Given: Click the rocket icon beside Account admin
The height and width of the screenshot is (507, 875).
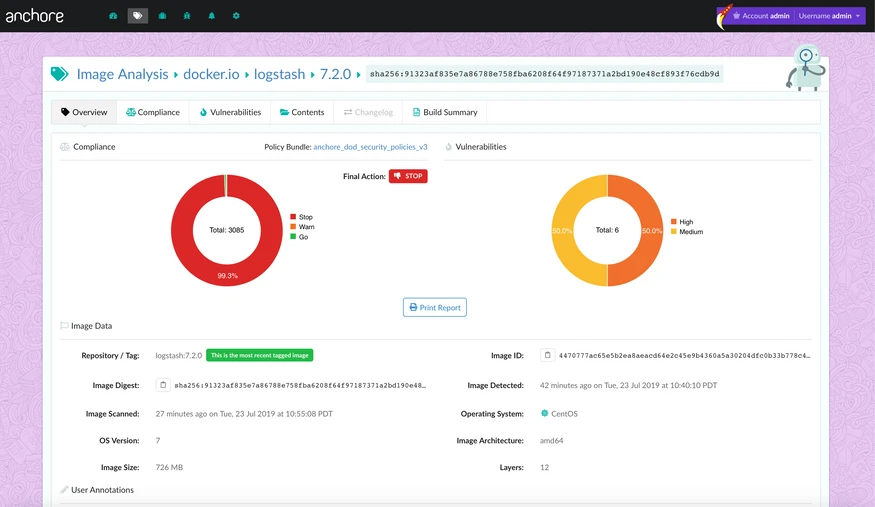Looking at the screenshot, I should coord(723,17).
